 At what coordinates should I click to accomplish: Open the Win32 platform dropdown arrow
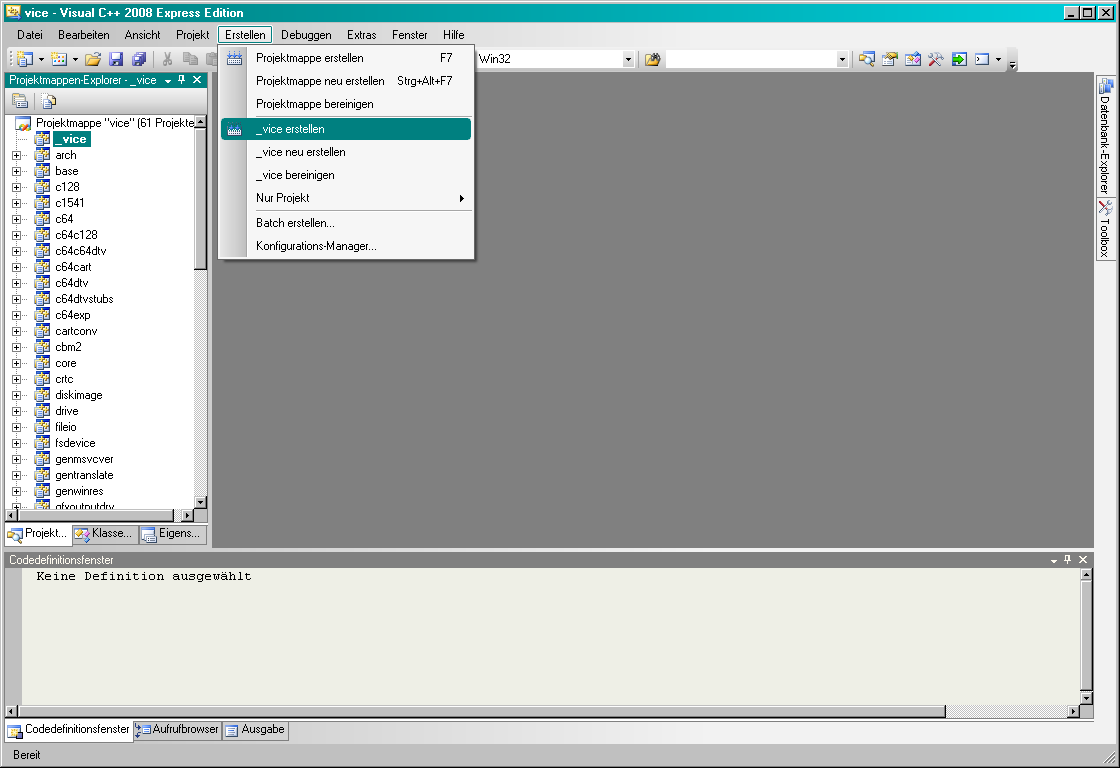point(628,60)
